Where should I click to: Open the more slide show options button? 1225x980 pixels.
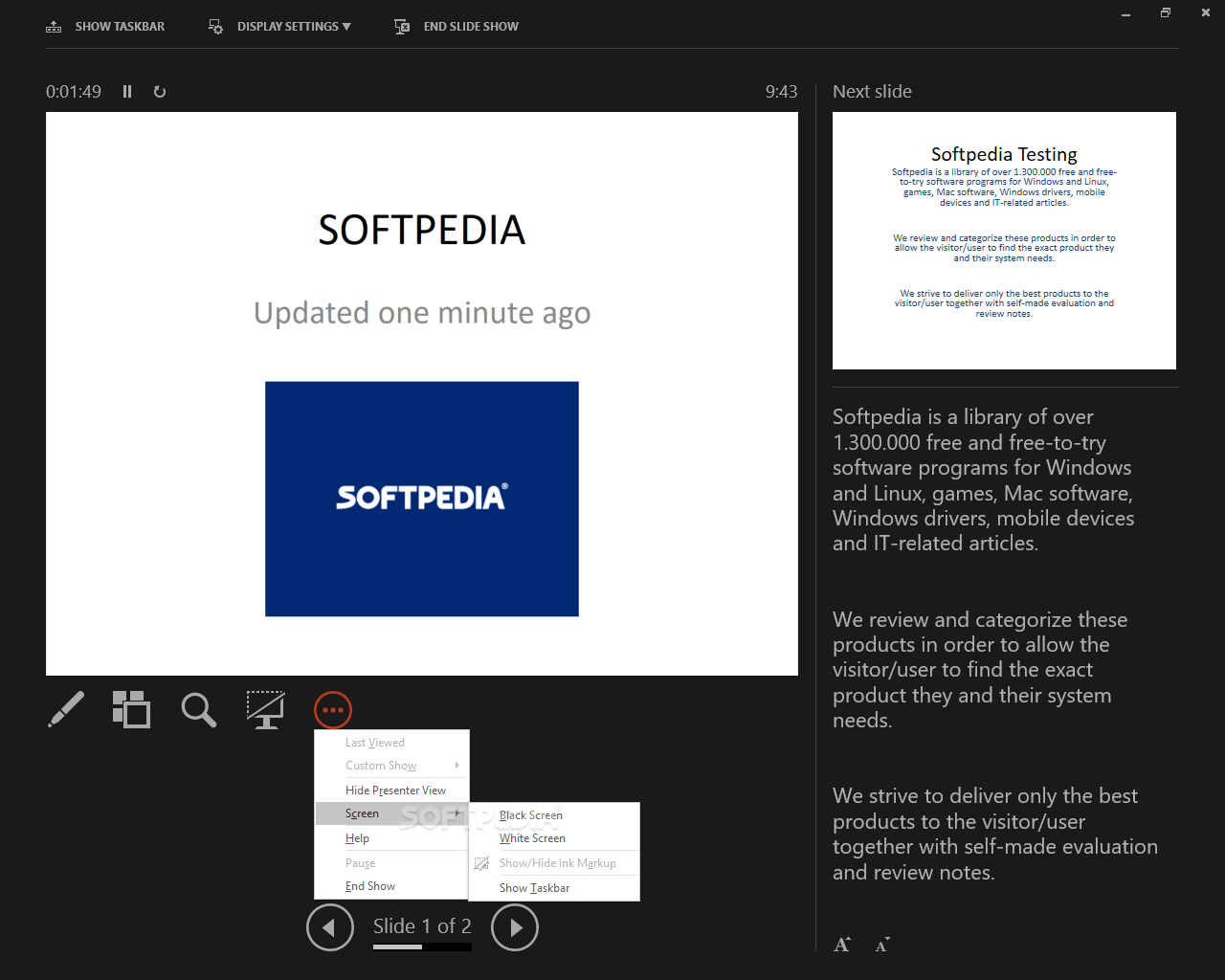click(333, 710)
